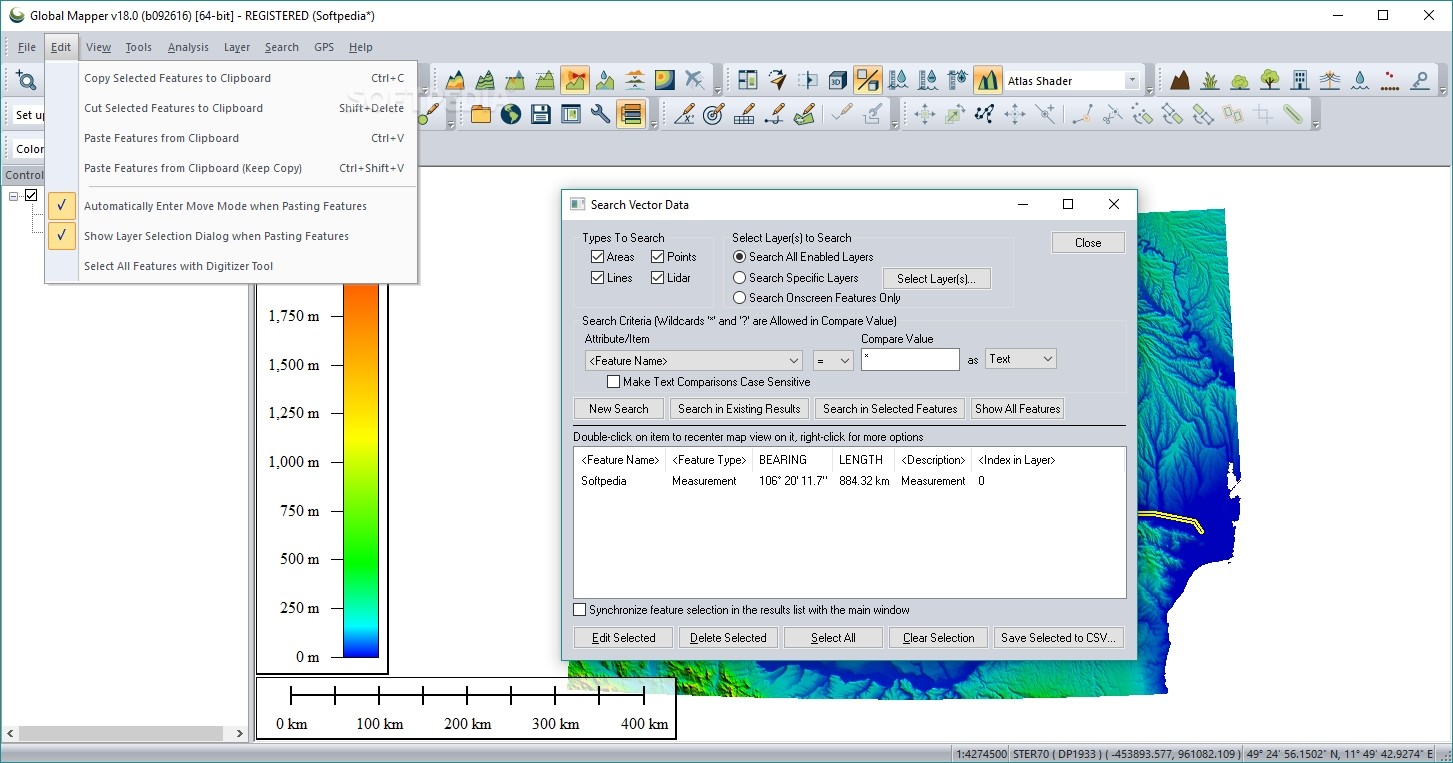
Task: Click the range ring target pencil icon
Action: point(714,114)
